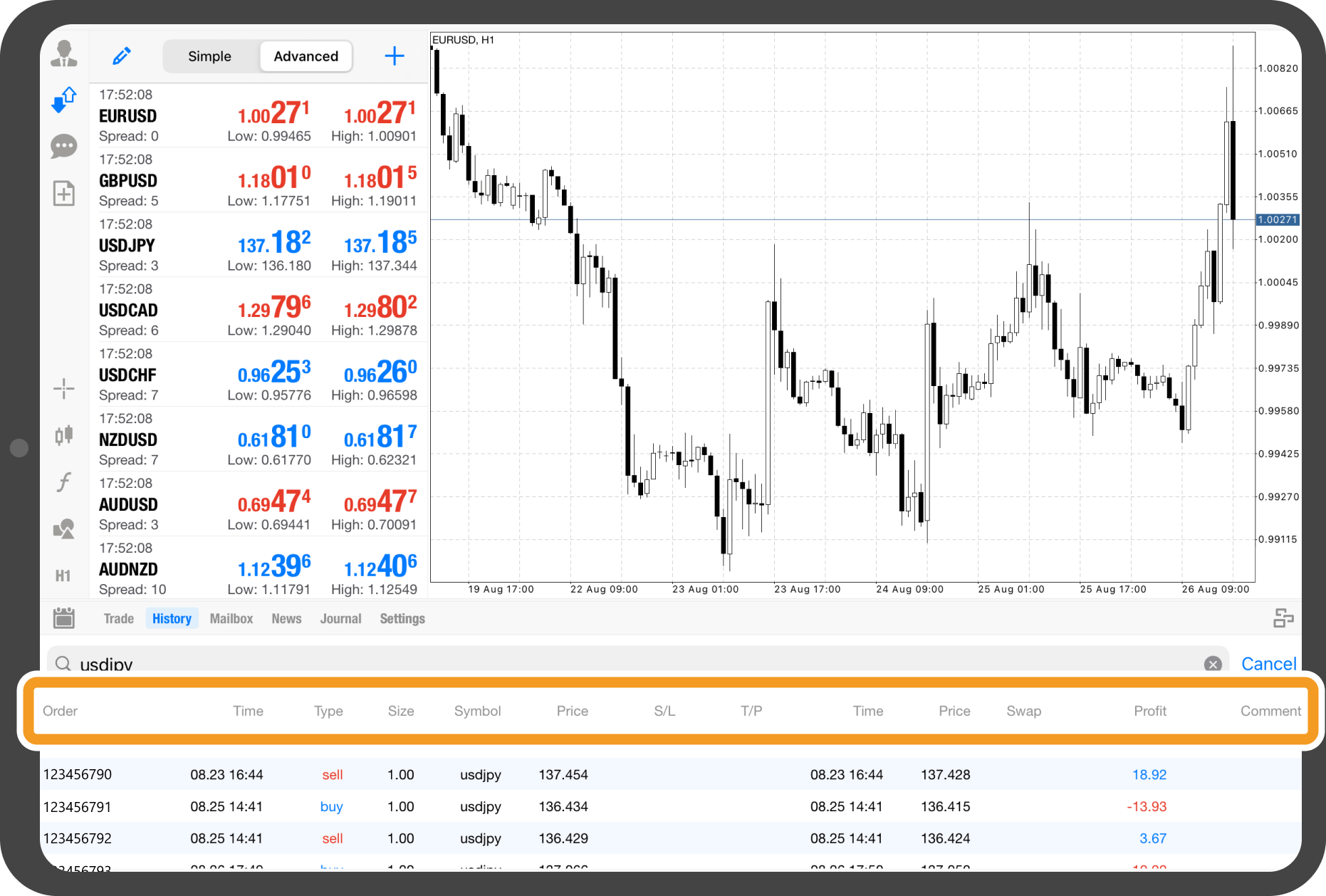Open the accounts profile icon

[64, 54]
